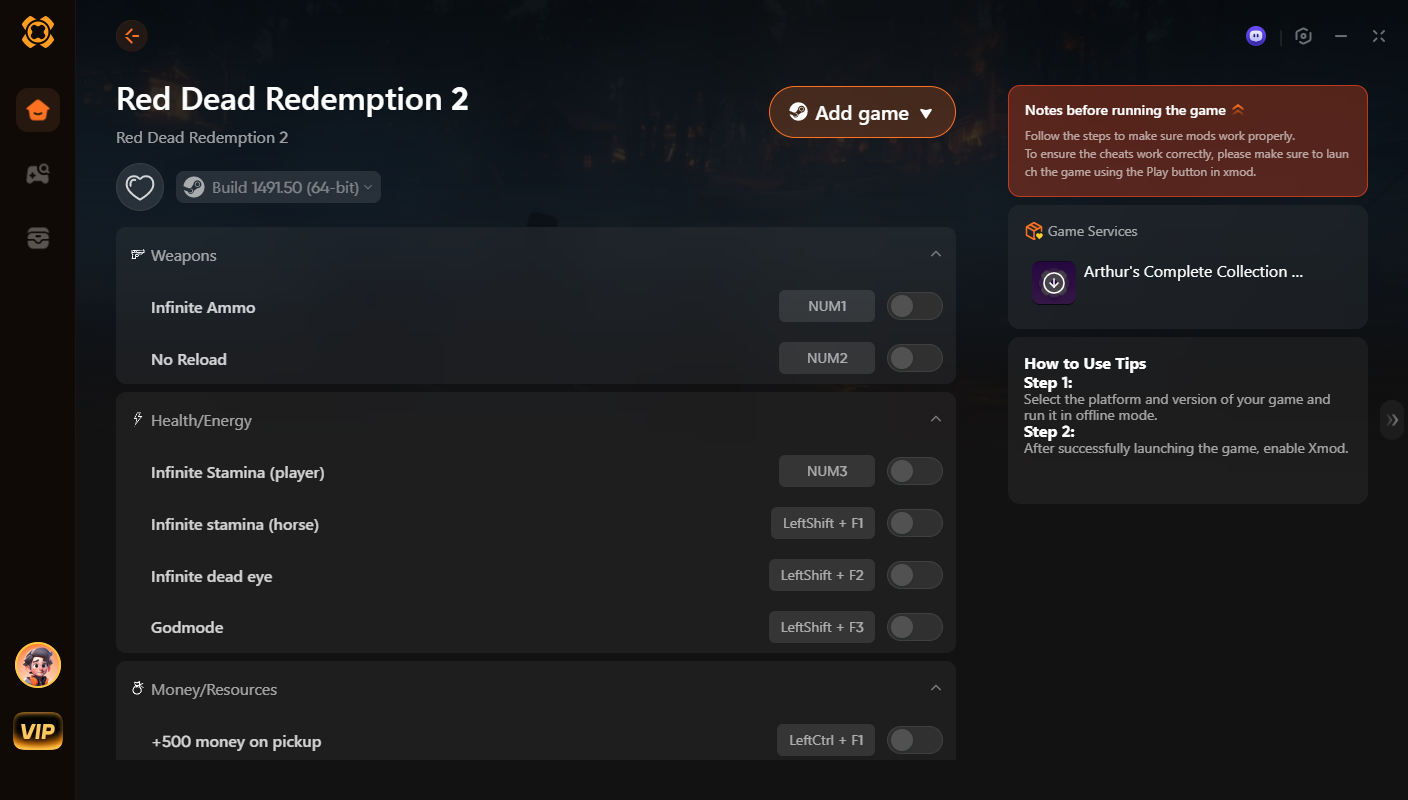
Task: Add game to favorites with heart icon
Action: 140,187
